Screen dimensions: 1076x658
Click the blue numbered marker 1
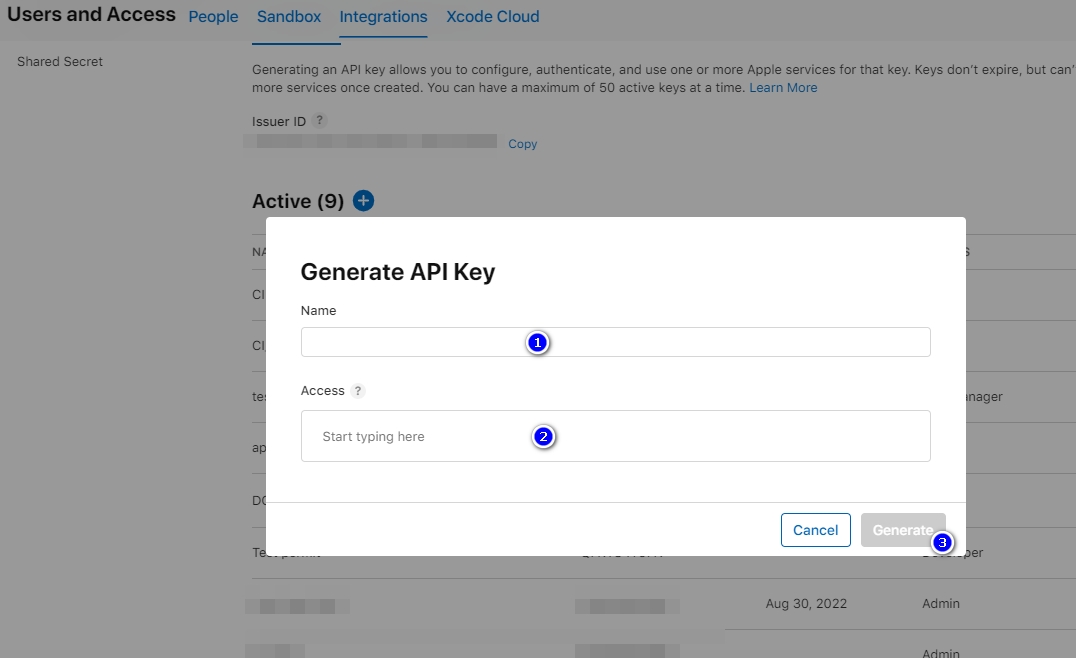coord(537,343)
